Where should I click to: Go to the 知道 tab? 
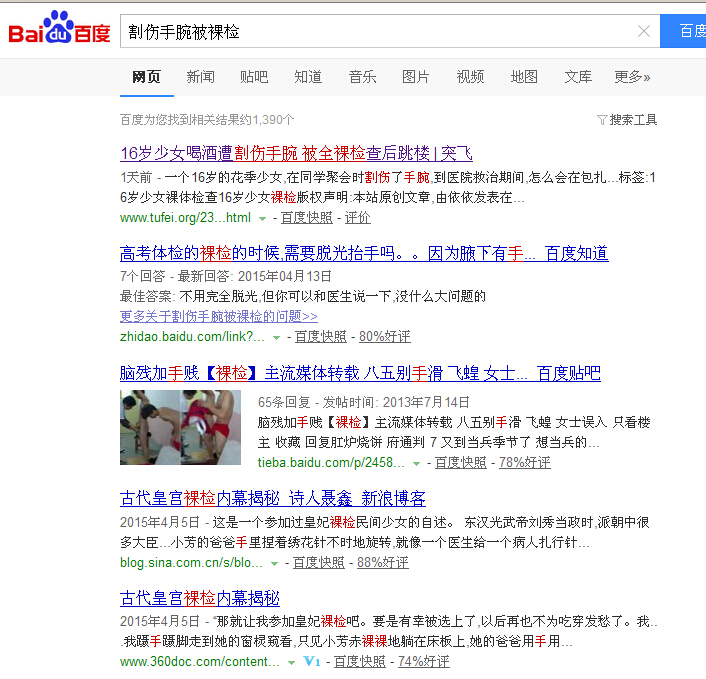[308, 77]
